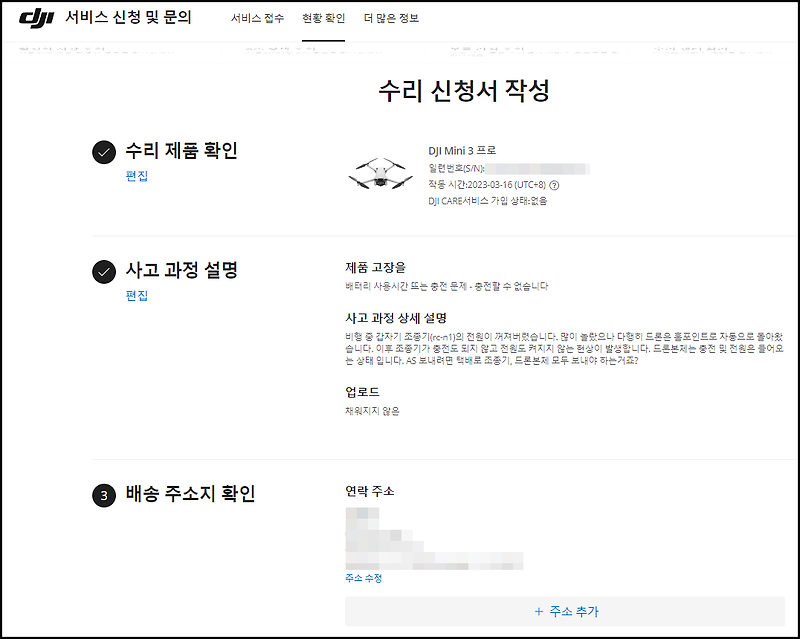
Task: Click the 사고 과정 상세 설명 label
Action: click(x=396, y=318)
